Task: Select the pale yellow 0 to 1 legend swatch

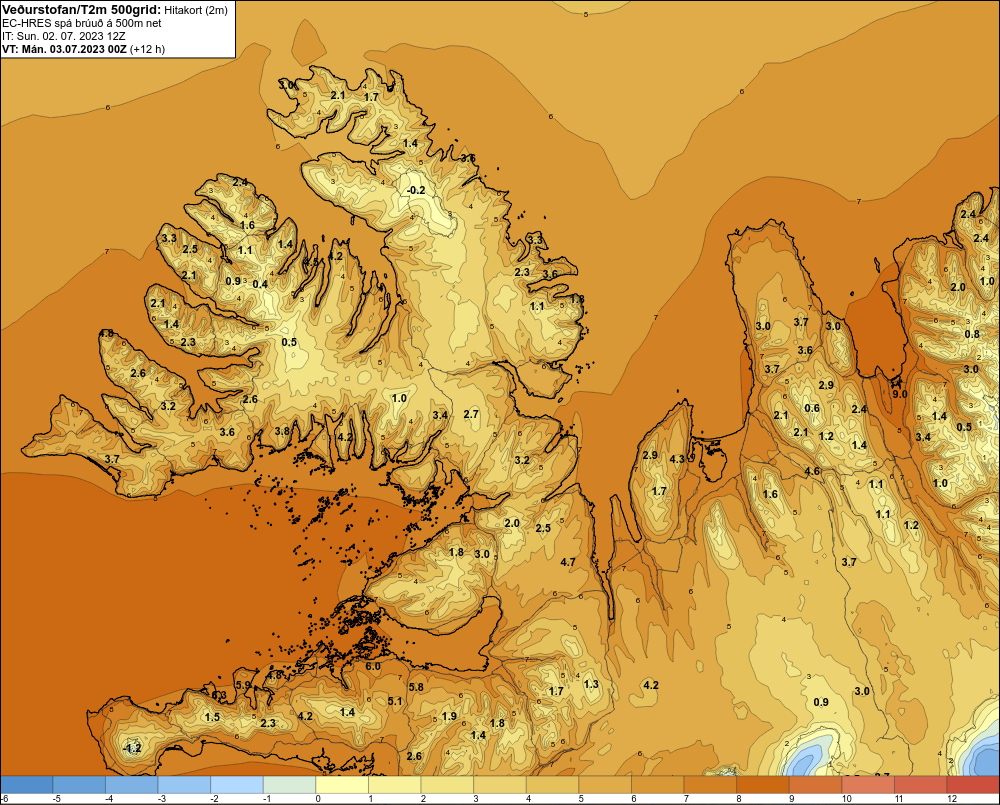Action: coord(342,784)
